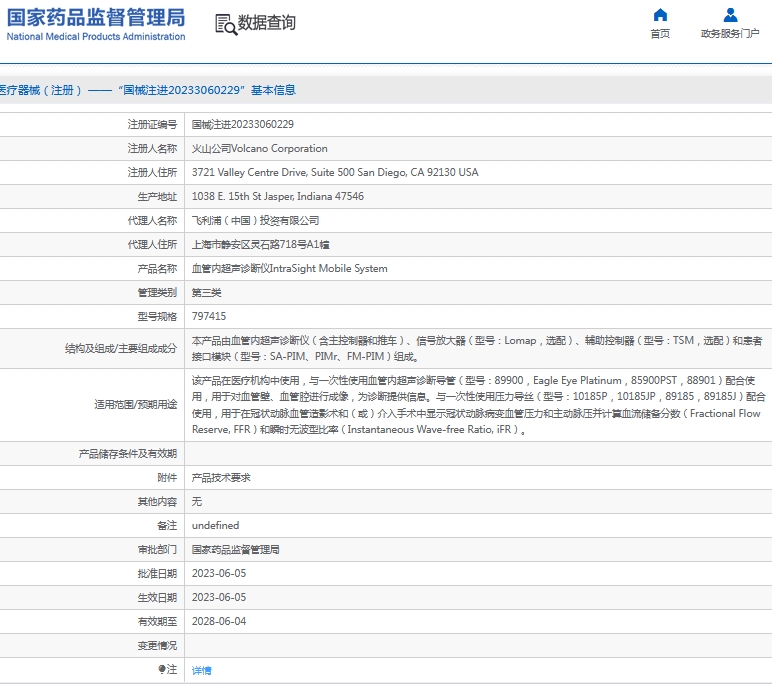Open the 政务服务门户 user icon
The height and width of the screenshot is (687, 772).
(730, 15)
